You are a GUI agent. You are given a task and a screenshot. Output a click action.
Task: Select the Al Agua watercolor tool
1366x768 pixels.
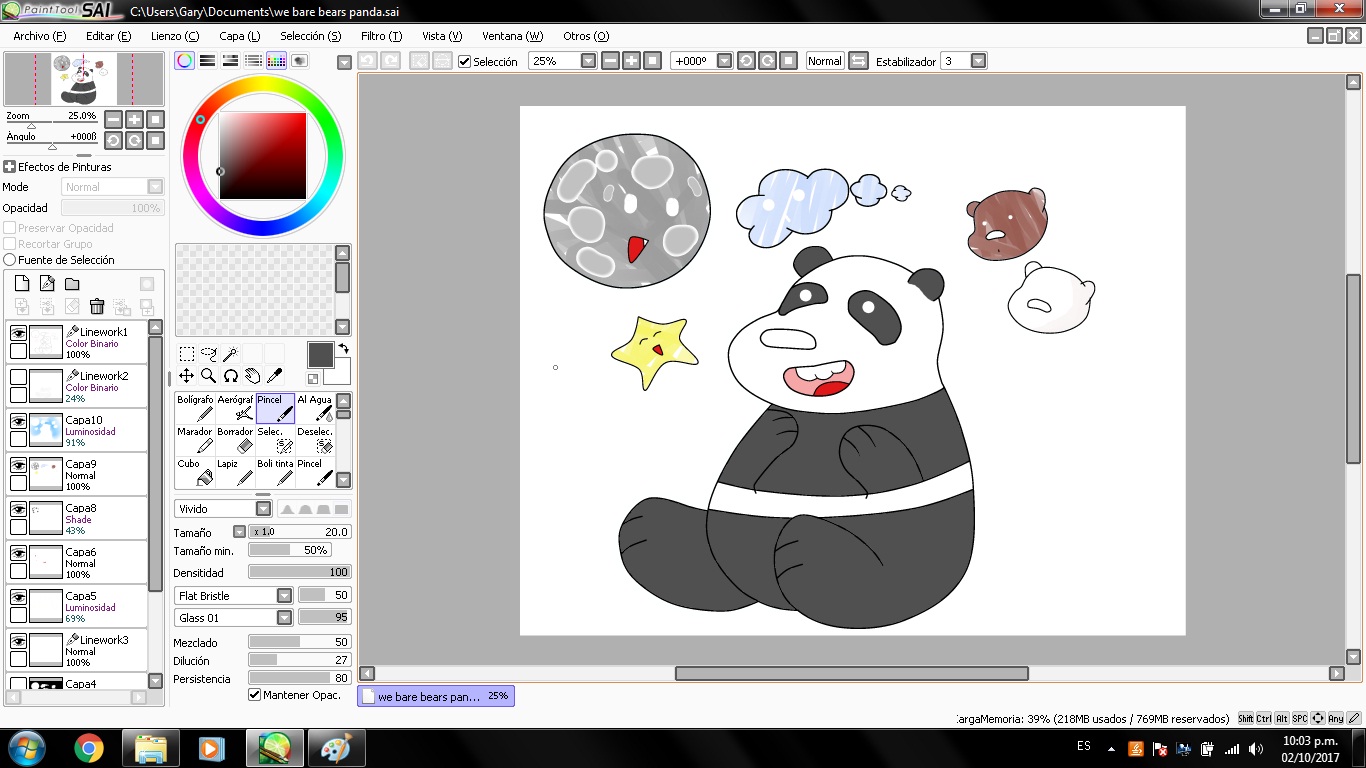(x=315, y=408)
